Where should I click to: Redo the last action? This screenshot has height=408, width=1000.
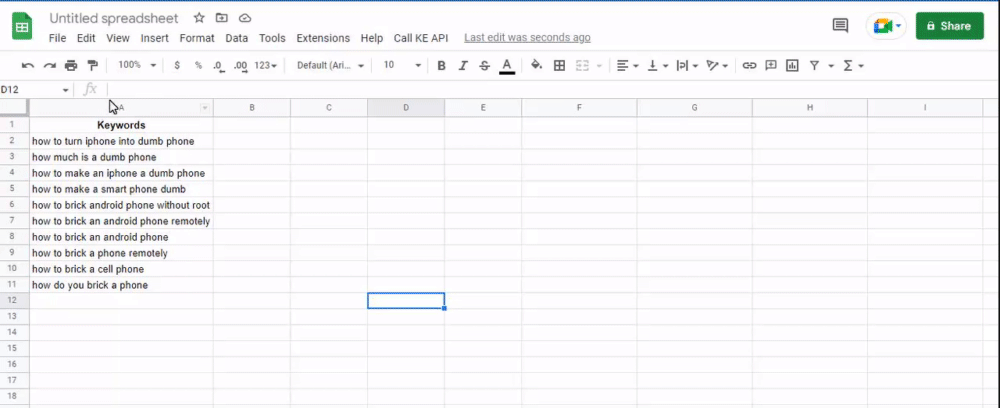coord(50,66)
